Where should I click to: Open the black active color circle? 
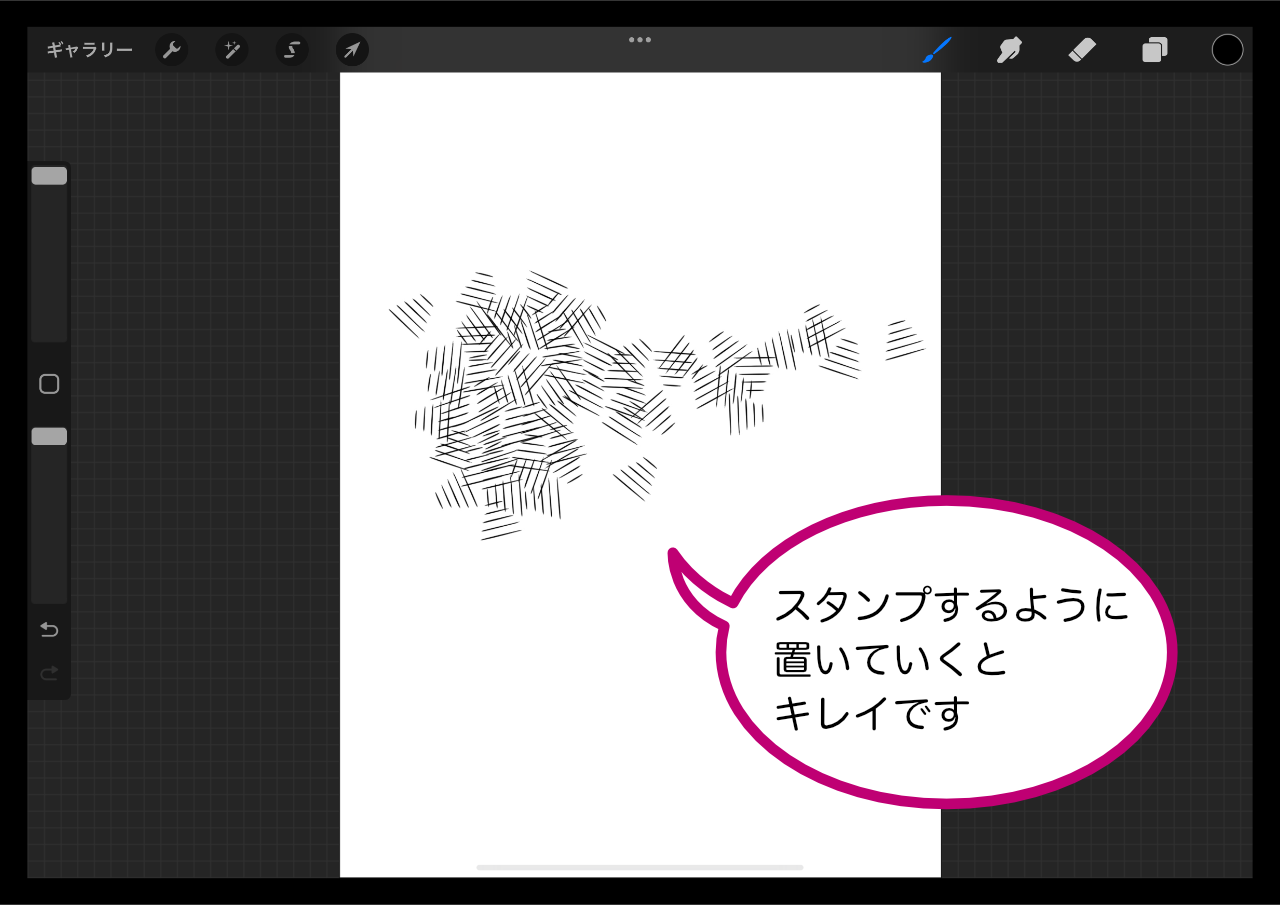pyautogui.click(x=1227, y=50)
